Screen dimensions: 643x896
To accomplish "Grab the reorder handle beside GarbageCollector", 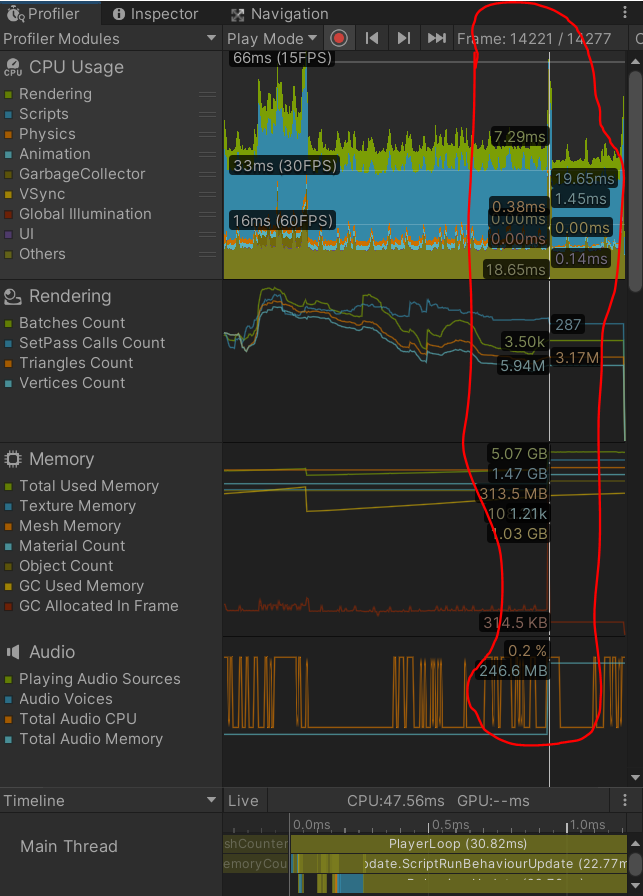I will pos(207,174).
